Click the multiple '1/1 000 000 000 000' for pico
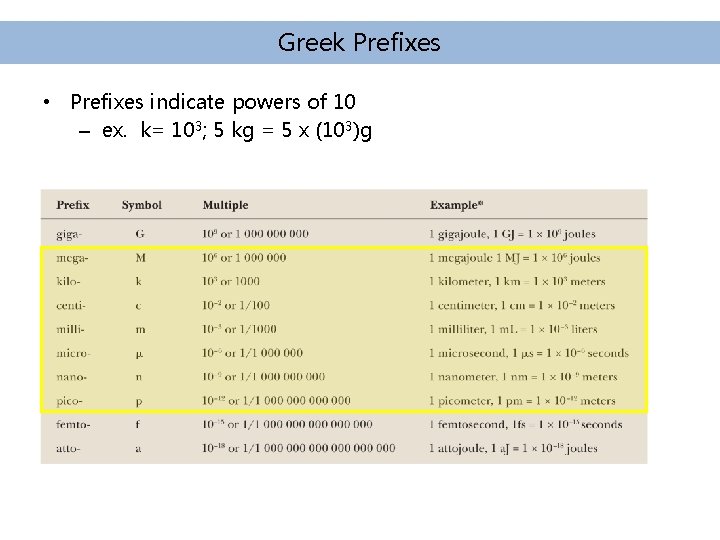Viewport: 720px width, 540px height. (297, 401)
